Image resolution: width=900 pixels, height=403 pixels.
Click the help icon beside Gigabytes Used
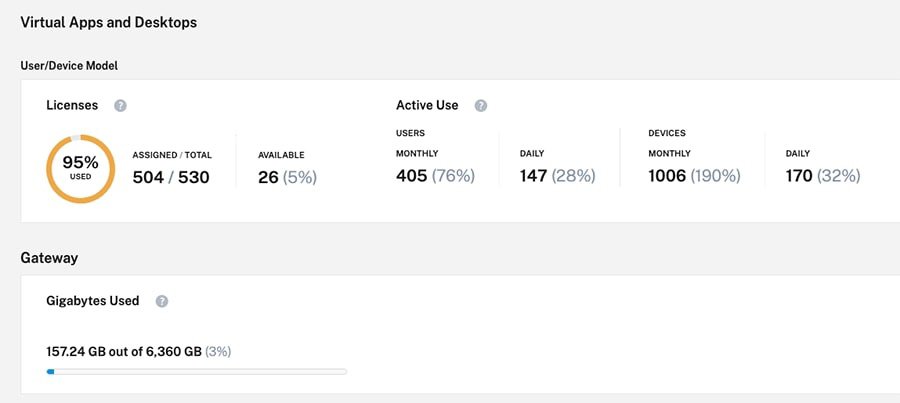click(162, 301)
